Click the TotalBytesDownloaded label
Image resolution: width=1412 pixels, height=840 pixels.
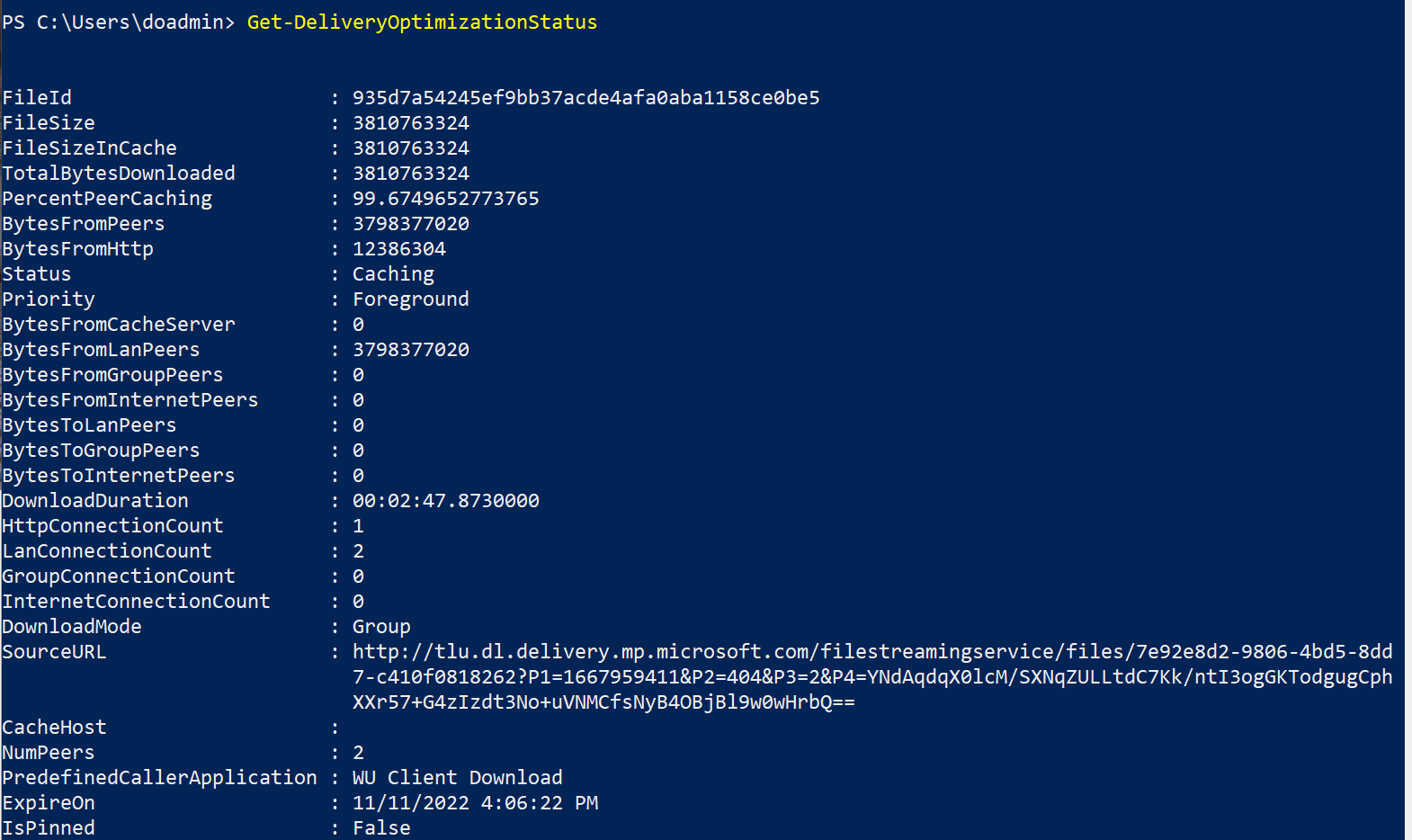119,174
